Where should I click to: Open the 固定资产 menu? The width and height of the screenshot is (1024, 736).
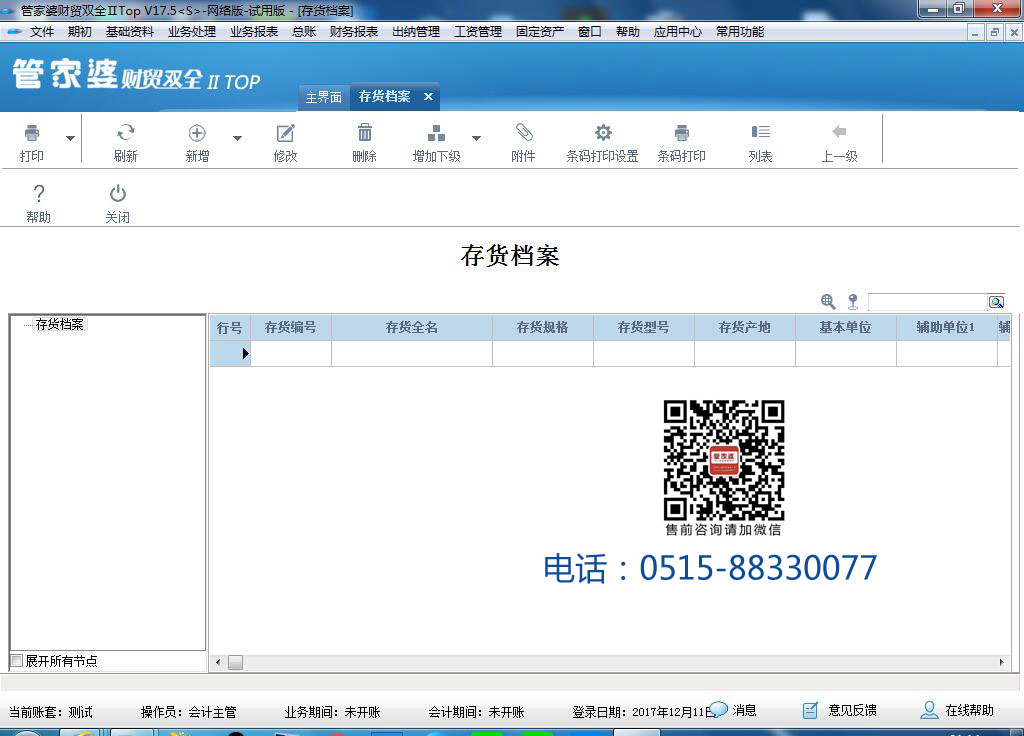point(540,31)
